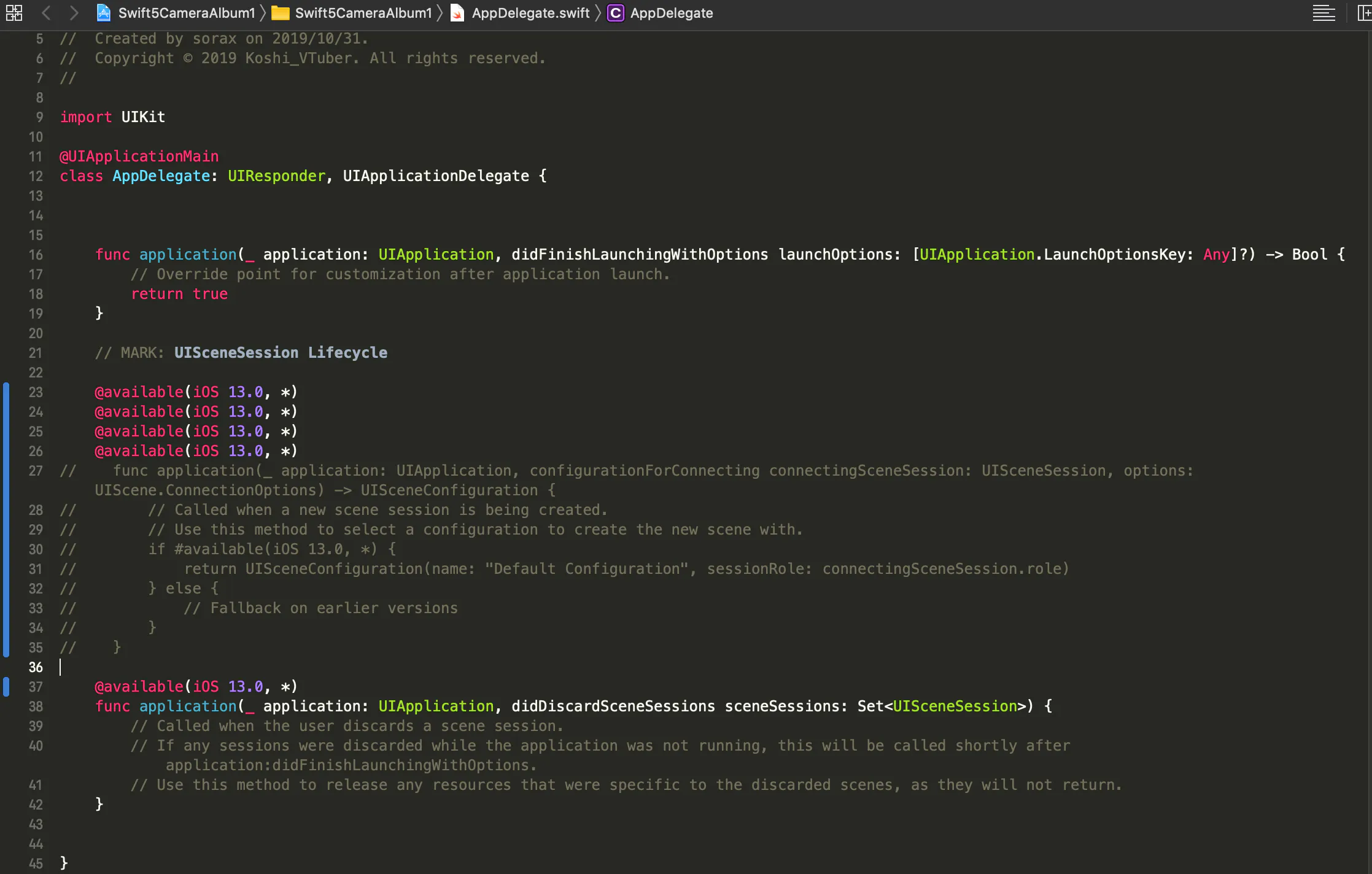This screenshot has height=874, width=1372.
Task: Expand the AppDelegate class symbol breadcrumb
Action: [671, 13]
